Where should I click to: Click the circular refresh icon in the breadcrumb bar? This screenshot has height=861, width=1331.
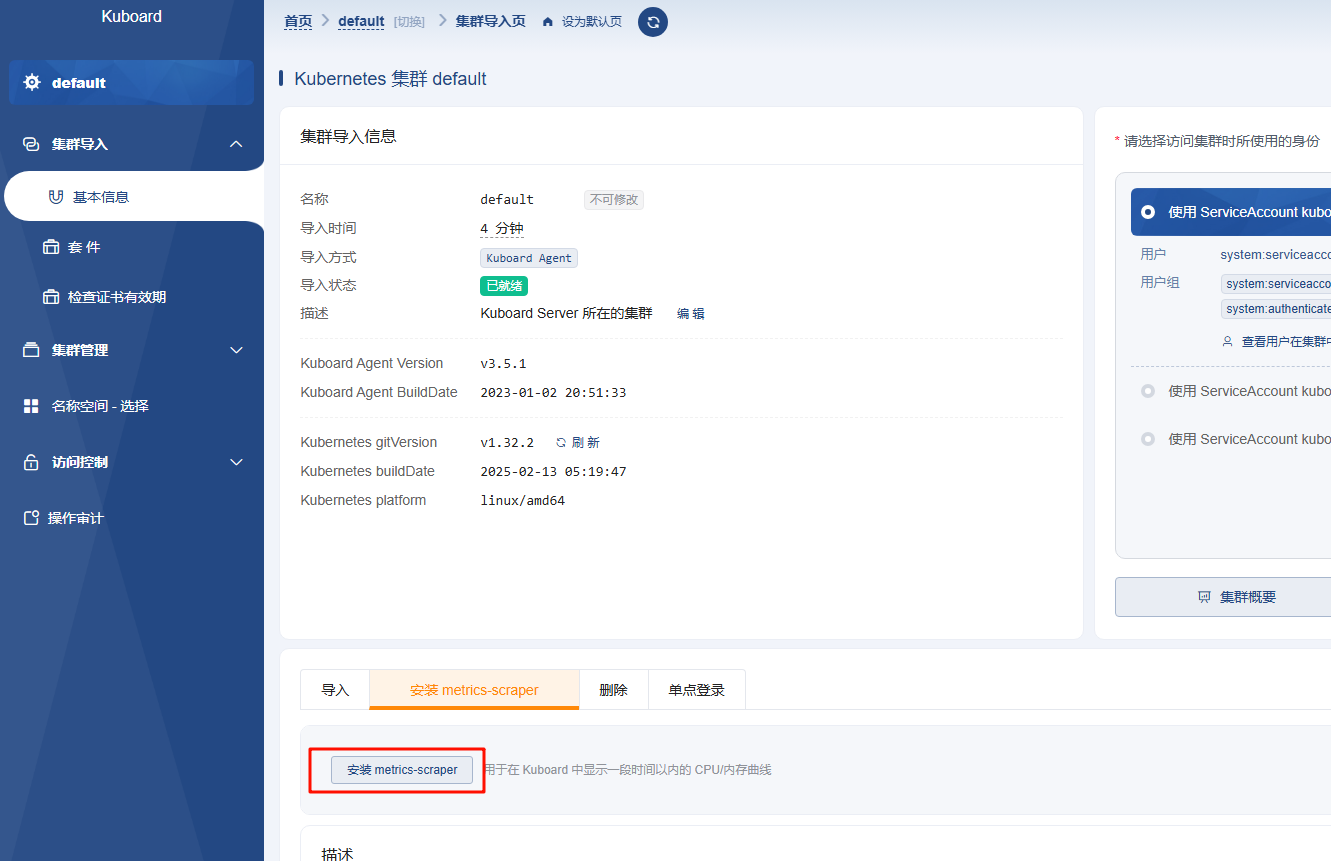pyautogui.click(x=652, y=21)
